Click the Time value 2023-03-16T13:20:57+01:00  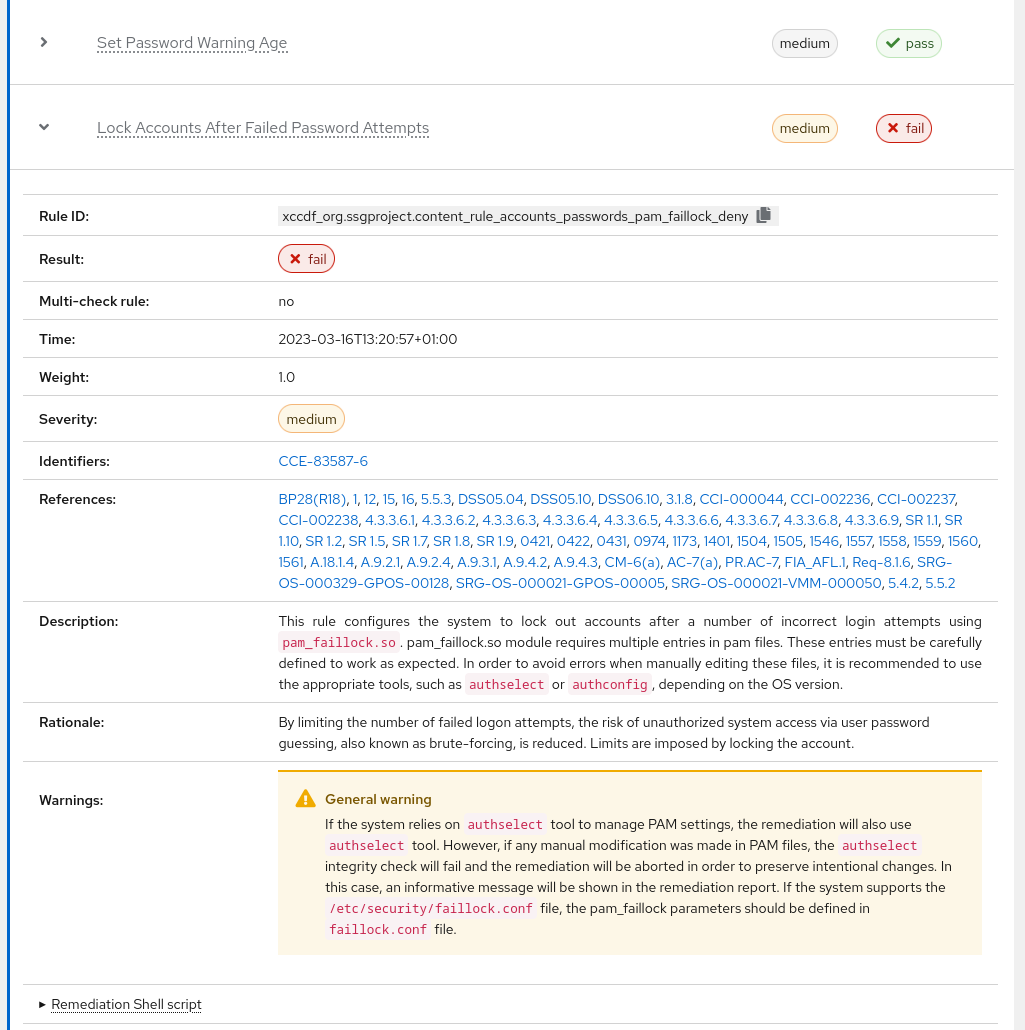pyautogui.click(x=367, y=339)
